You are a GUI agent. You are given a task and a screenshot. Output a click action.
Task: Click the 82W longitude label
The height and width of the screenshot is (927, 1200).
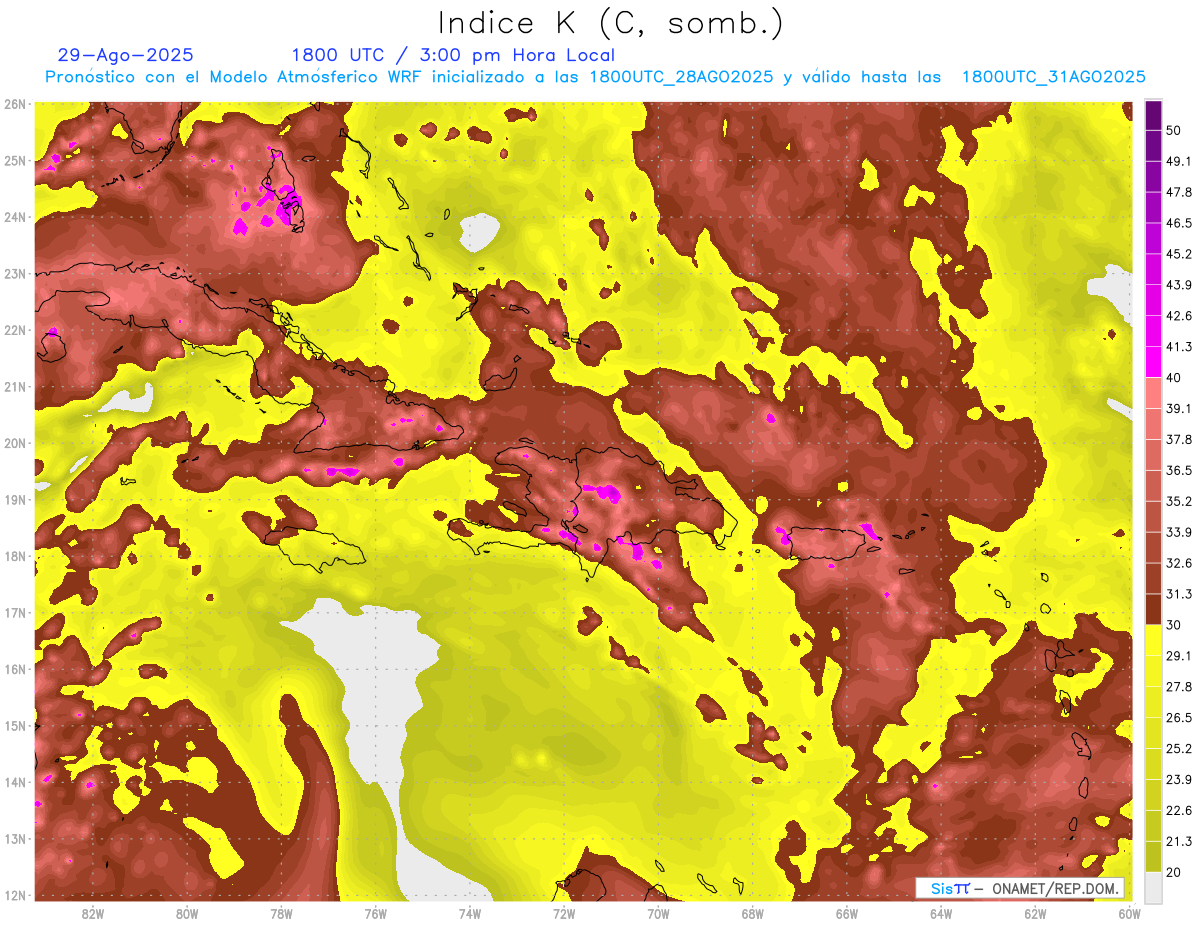(x=92, y=913)
